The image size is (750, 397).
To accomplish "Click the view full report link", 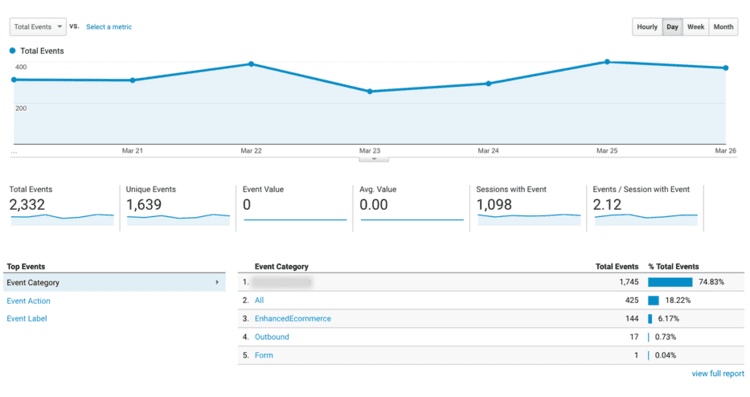I will (x=717, y=374).
